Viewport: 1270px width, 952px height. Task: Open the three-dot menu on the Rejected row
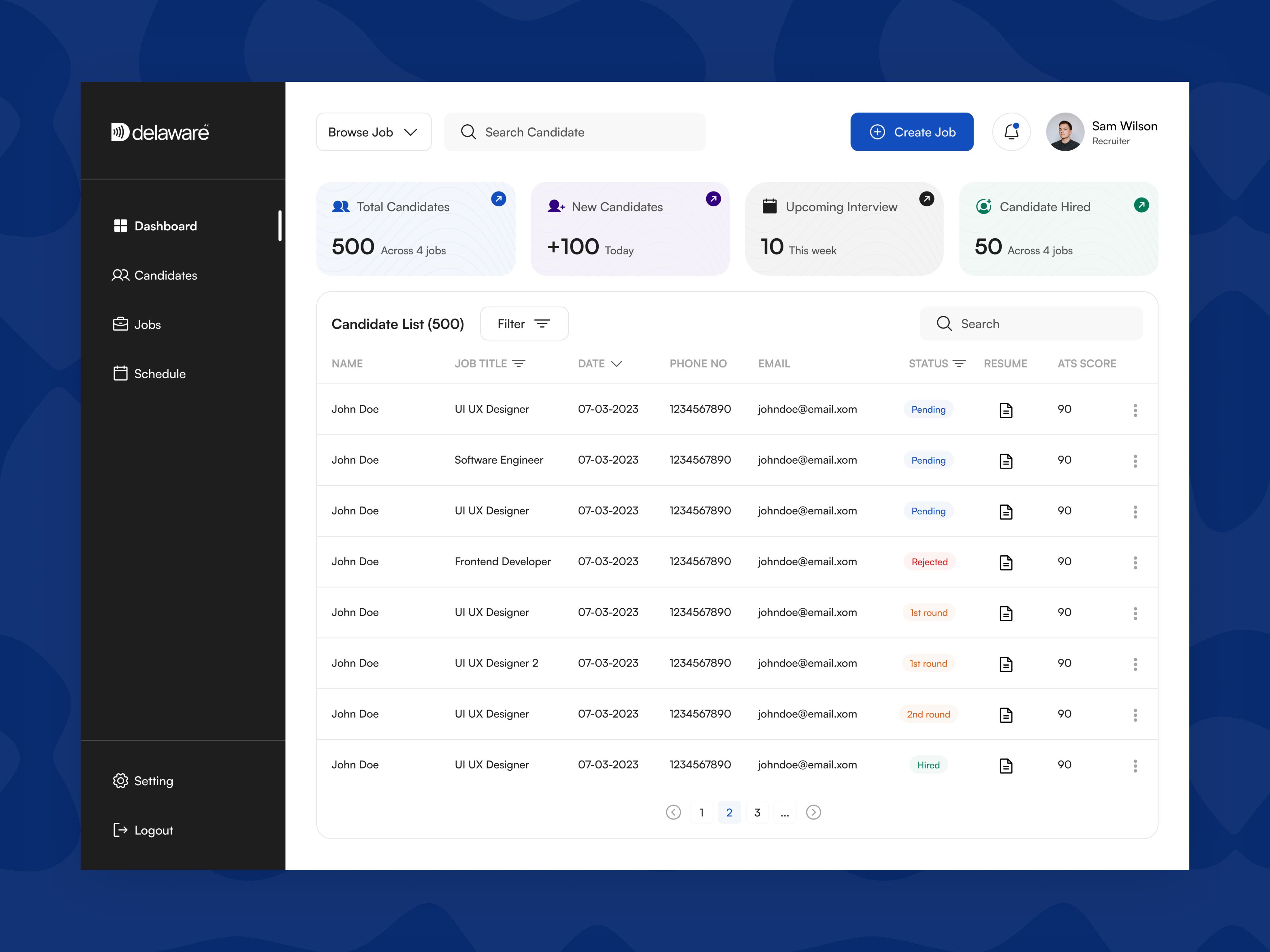pyautogui.click(x=1135, y=562)
